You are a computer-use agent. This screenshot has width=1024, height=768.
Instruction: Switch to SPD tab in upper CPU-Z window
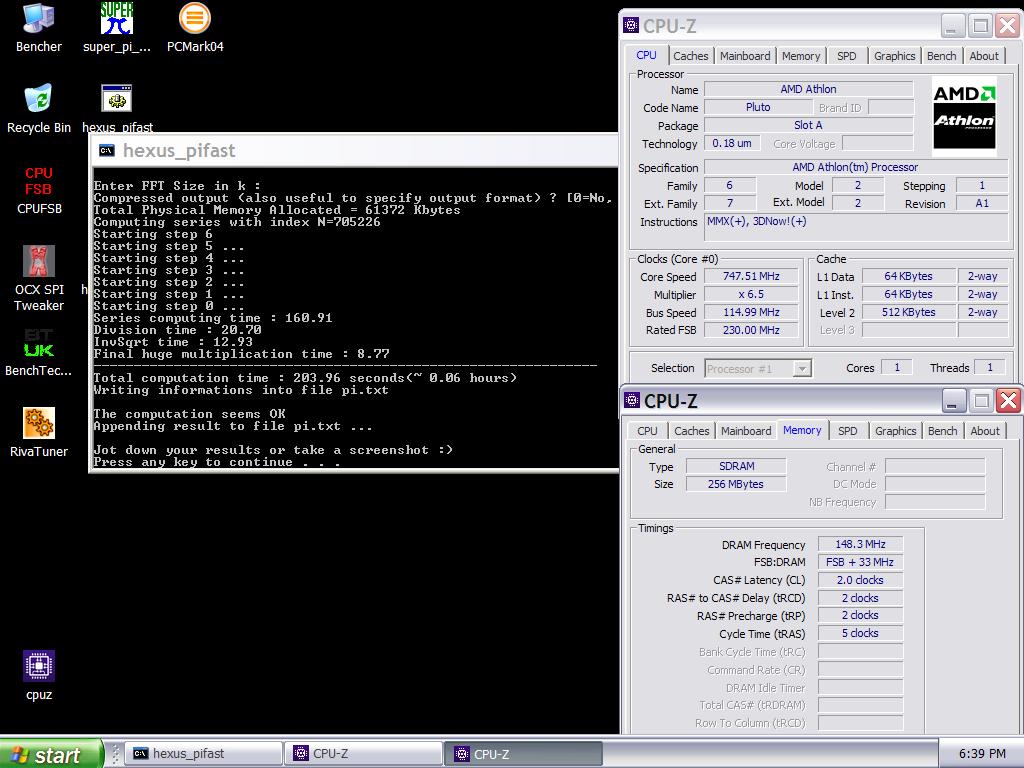click(846, 56)
